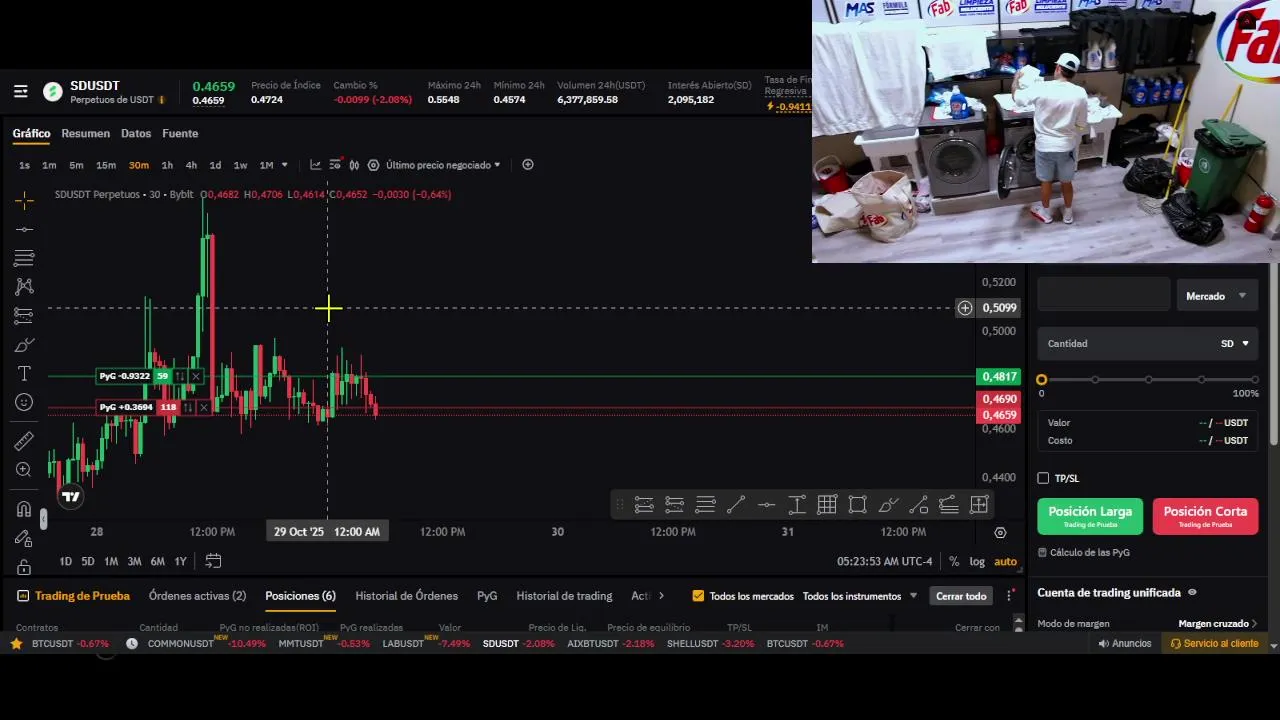
Task: Switch to the Resumen tab
Action: pos(85,133)
